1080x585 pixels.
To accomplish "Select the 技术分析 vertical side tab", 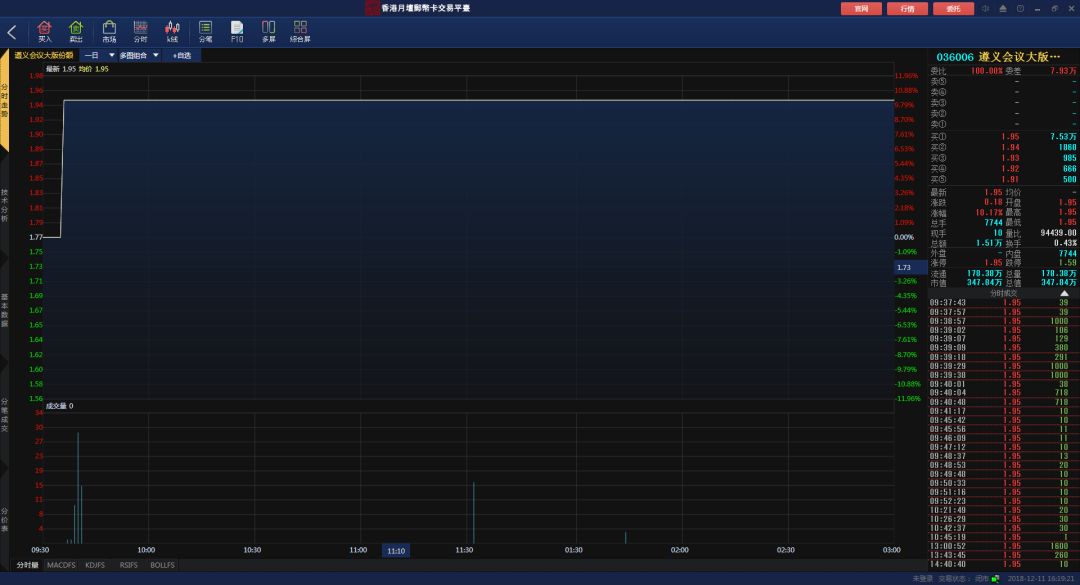I will pyautogui.click(x=4, y=205).
